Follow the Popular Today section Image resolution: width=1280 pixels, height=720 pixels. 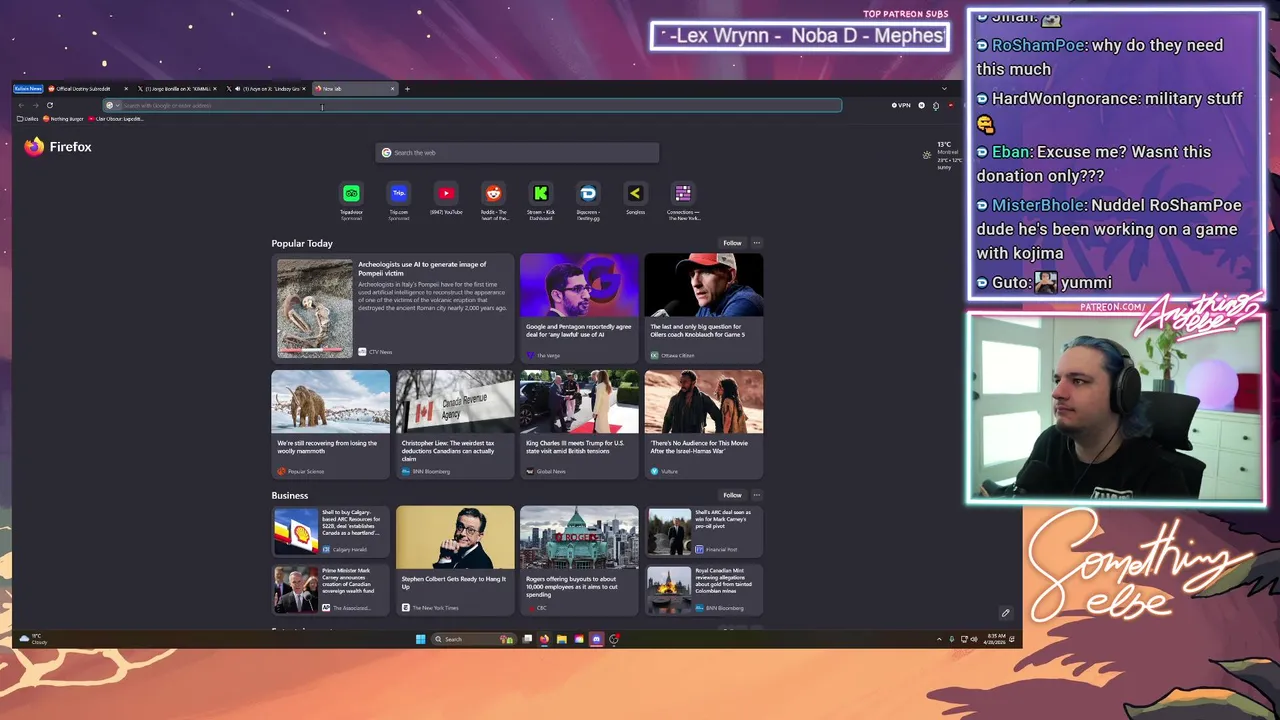point(732,243)
